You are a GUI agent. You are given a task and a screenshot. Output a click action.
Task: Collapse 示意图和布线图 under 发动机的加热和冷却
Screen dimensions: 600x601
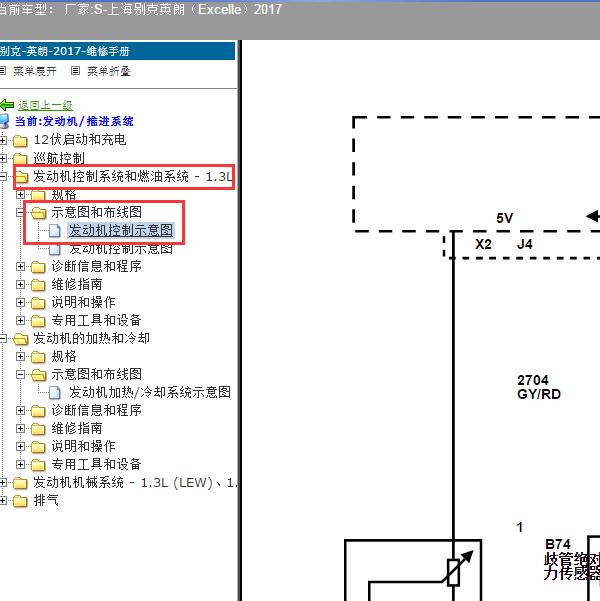[x=21, y=374]
